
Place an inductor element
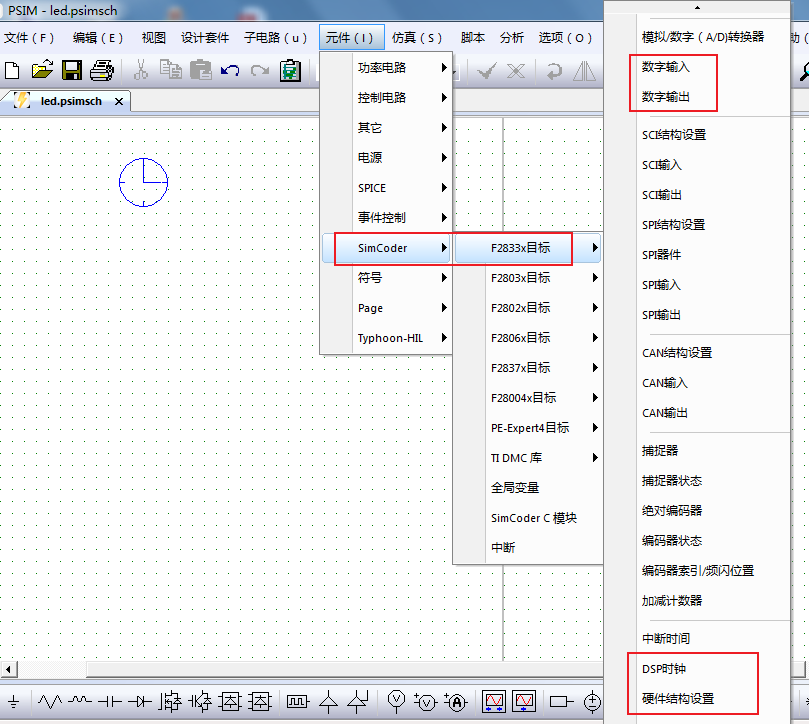[x=80, y=701]
